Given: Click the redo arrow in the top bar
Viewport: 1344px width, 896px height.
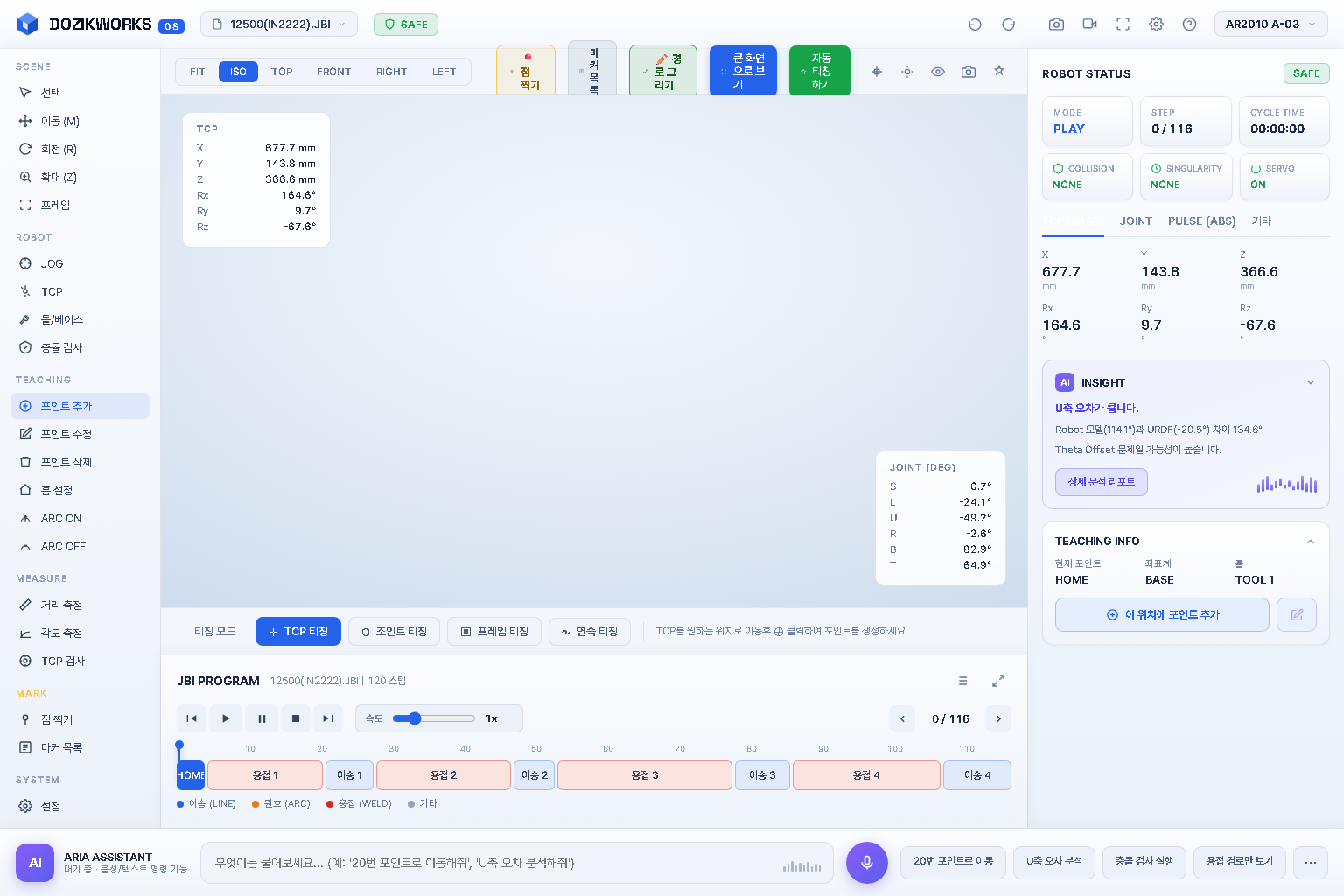Looking at the screenshot, I should (1008, 24).
